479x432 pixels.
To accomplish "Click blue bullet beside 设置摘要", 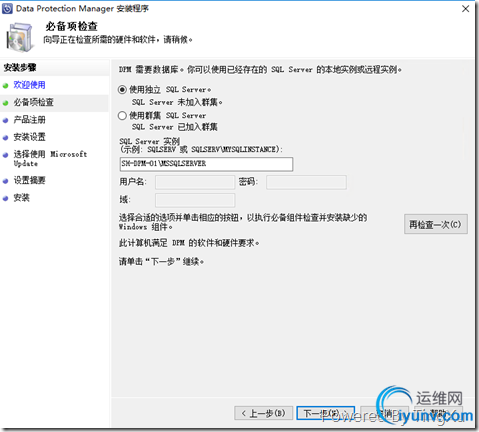I will (x=5, y=181).
